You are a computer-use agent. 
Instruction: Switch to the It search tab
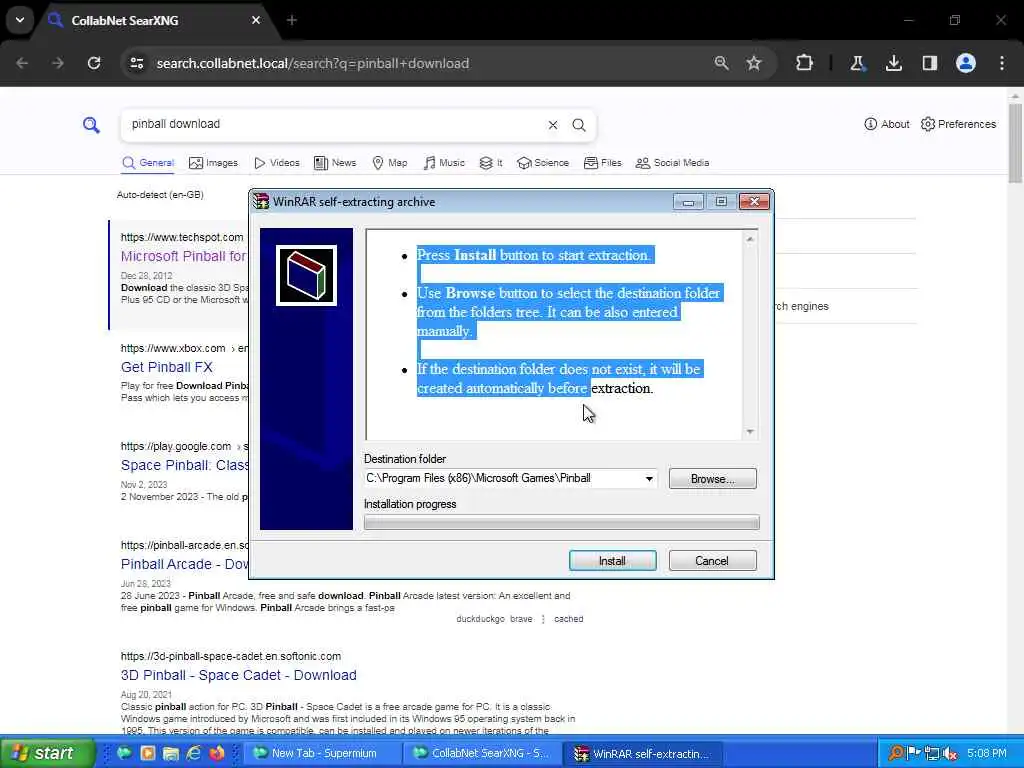[x=491, y=163]
